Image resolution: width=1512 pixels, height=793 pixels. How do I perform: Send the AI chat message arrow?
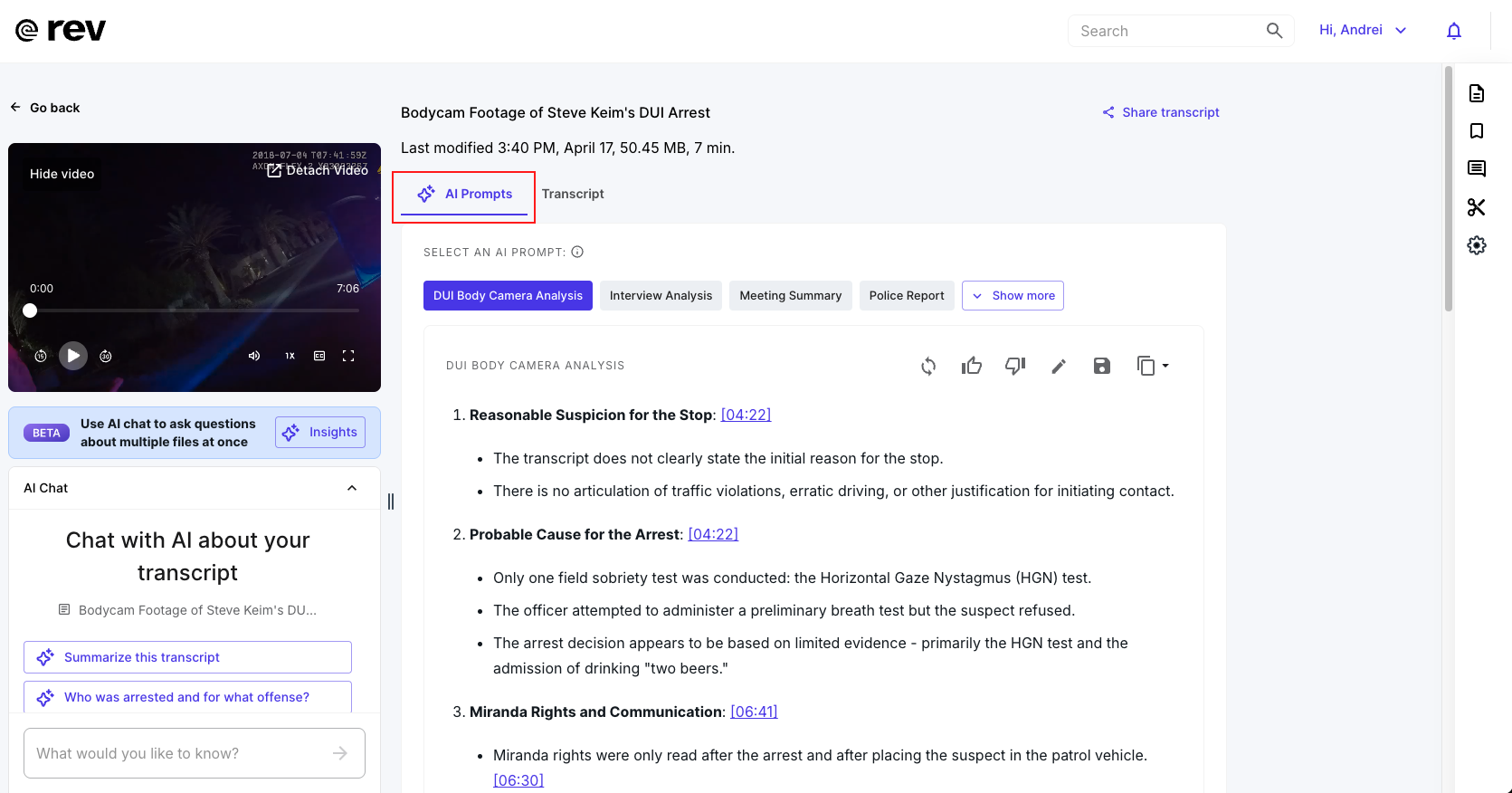(x=340, y=753)
